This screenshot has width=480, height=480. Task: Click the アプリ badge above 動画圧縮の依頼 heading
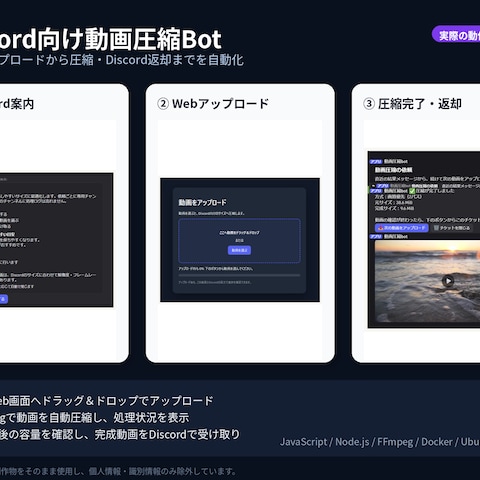pos(376,161)
